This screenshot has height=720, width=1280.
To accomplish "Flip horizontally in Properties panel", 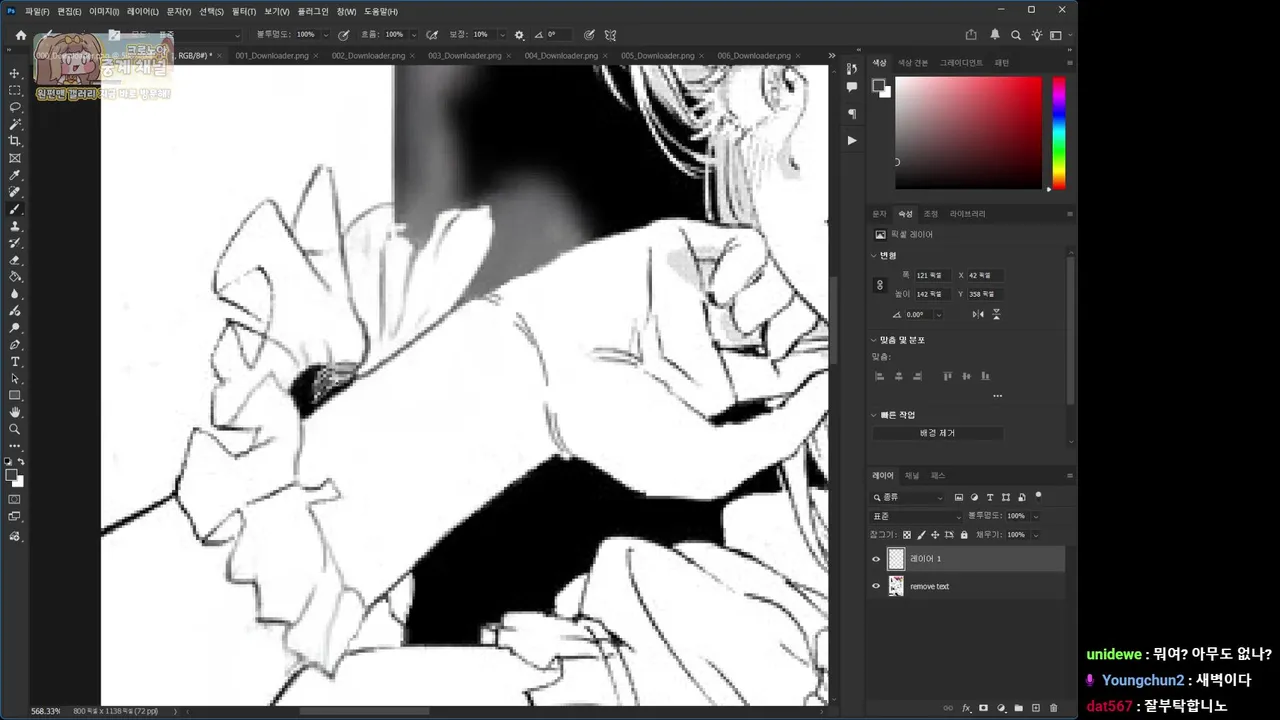I will [978, 314].
